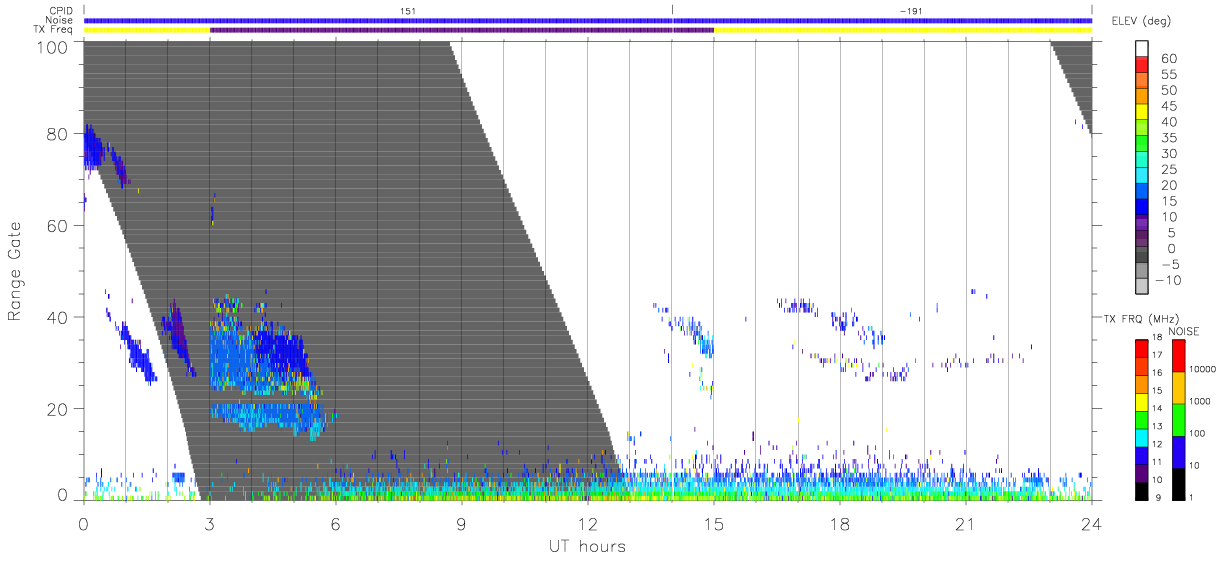This screenshot has width=1228, height=567.
Task: Click the Range Gate axis title
Action: click(x=15, y=272)
